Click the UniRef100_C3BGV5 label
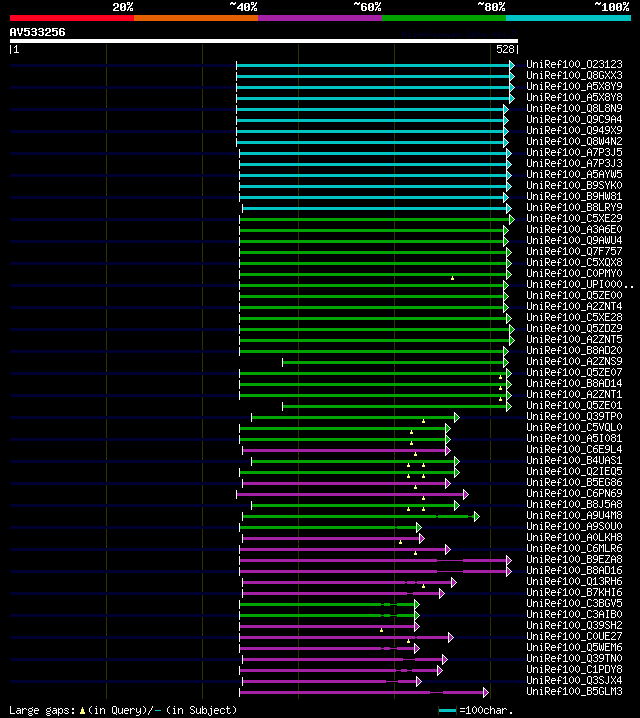640x718 pixels. [574, 603]
